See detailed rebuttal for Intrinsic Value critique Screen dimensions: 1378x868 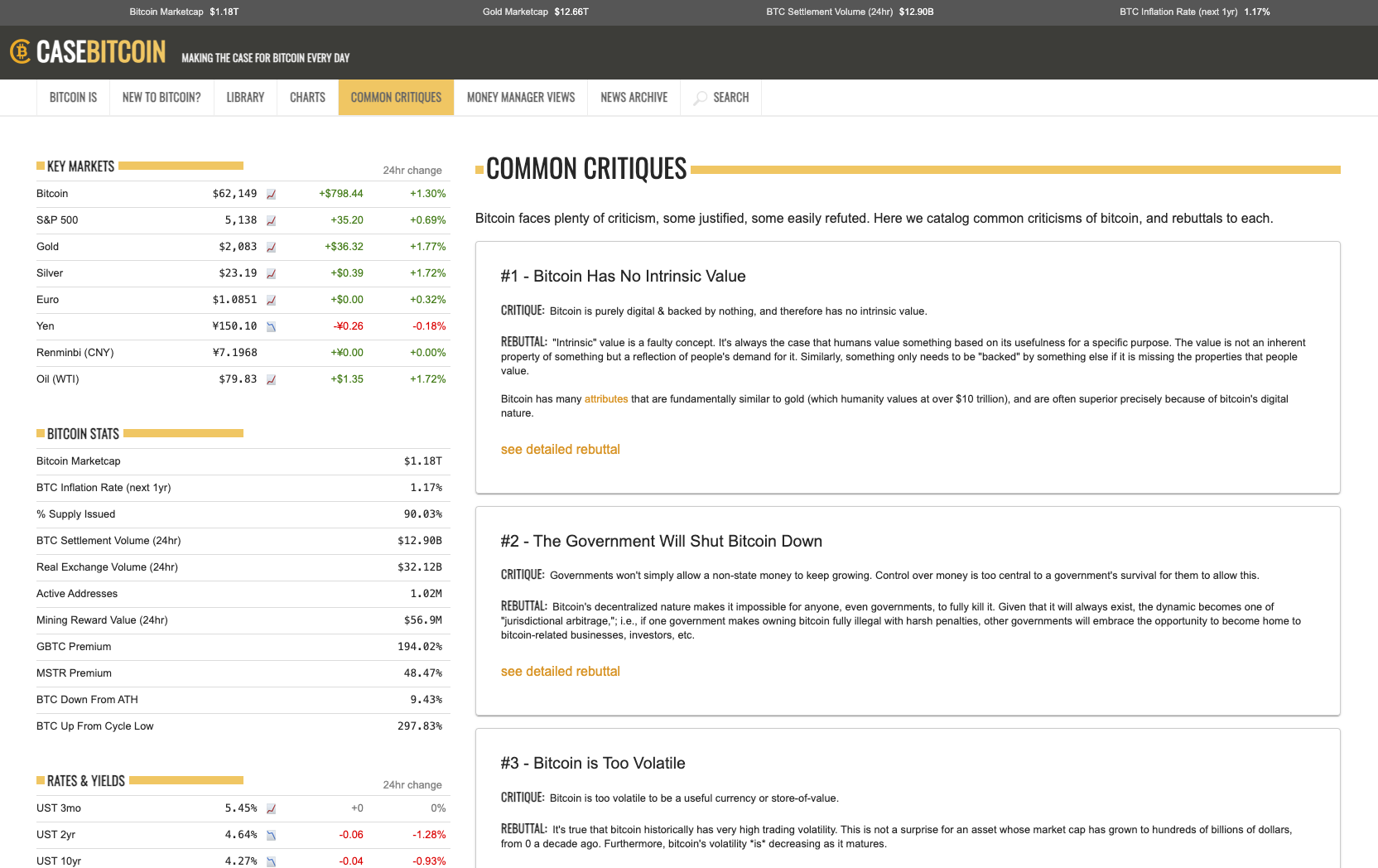point(561,449)
